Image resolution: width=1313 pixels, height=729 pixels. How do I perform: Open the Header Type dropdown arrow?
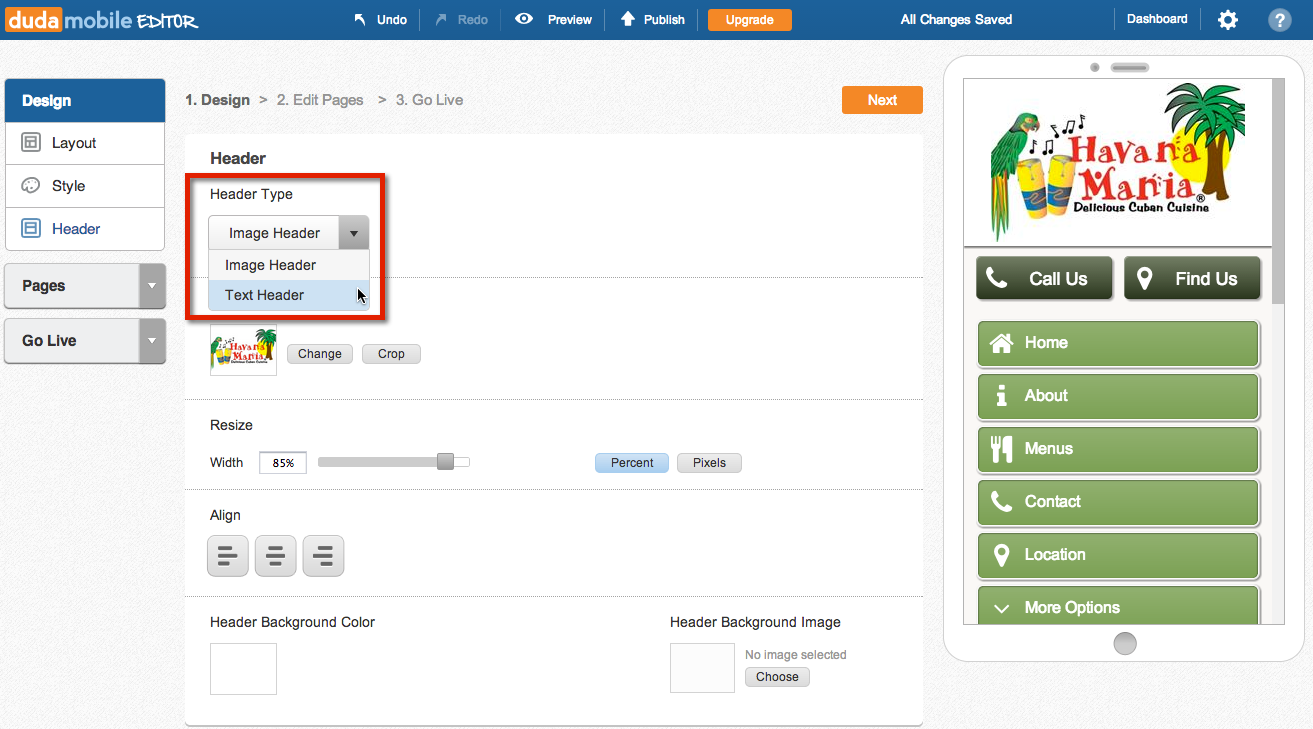point(354,233)
